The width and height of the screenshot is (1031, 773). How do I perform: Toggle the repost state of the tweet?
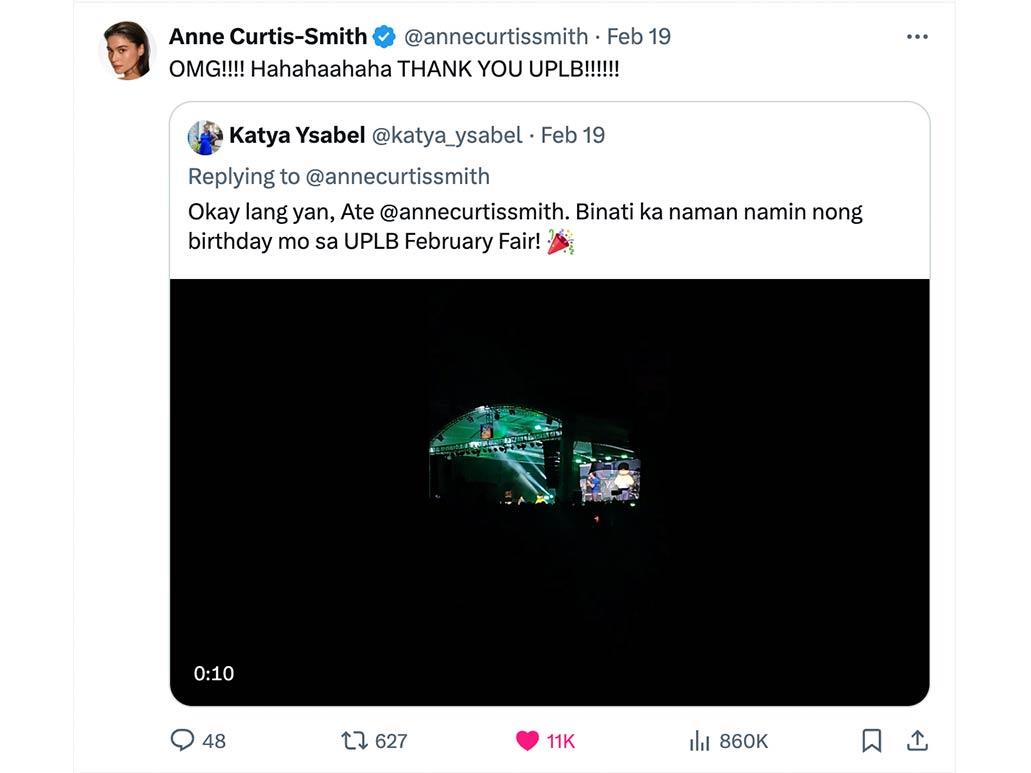coord(352,741)
